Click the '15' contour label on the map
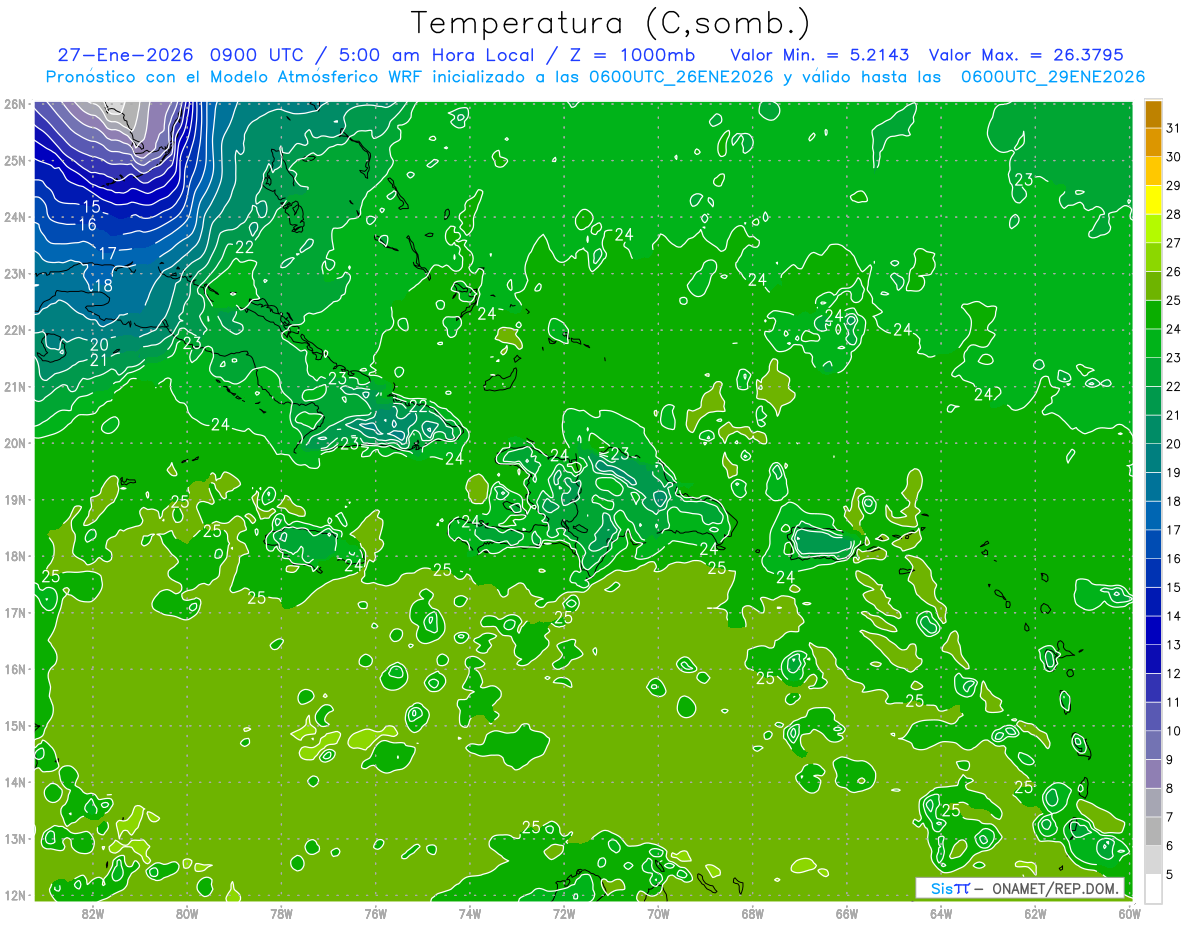 tap(91, 207)
